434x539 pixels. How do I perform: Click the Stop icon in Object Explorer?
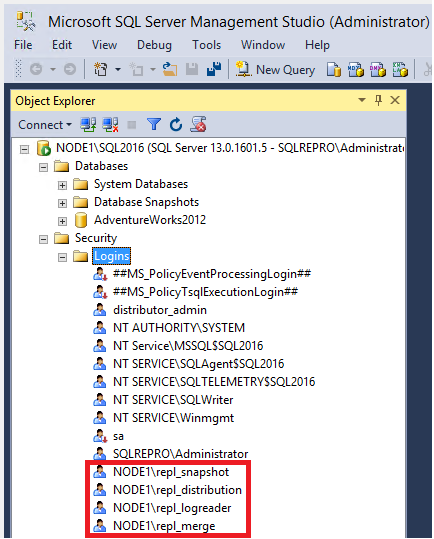pos(132,125)
